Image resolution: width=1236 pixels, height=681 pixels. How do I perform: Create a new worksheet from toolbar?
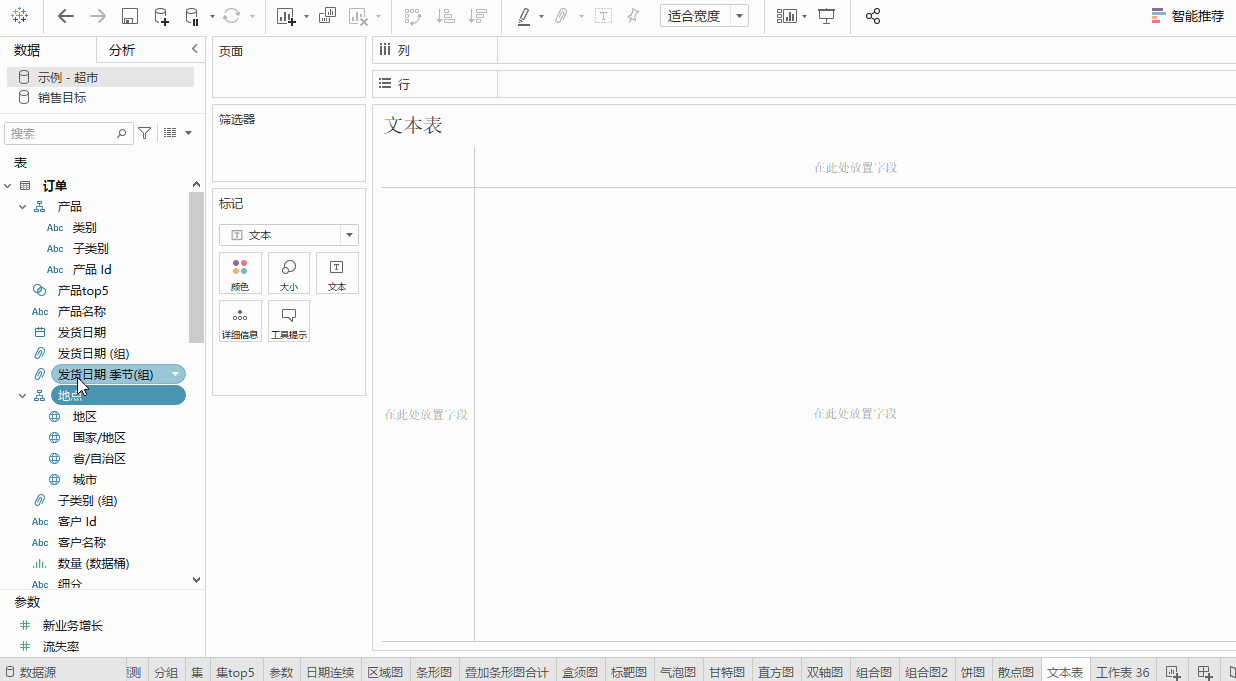[287, 16]
